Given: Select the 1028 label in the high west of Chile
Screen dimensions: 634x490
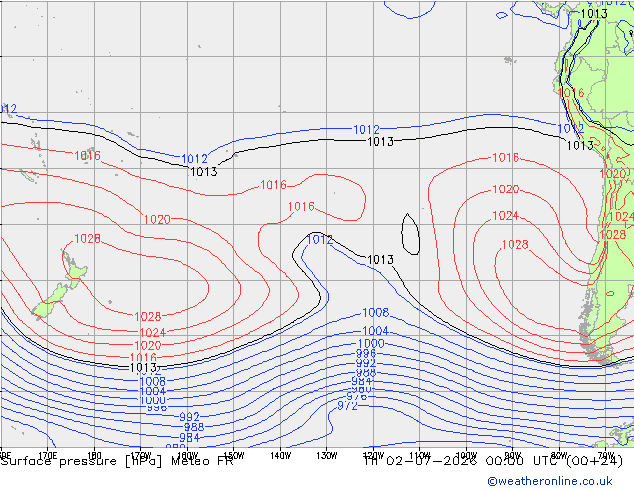Looking at the screenshot, I should click(x=515, y=245).
